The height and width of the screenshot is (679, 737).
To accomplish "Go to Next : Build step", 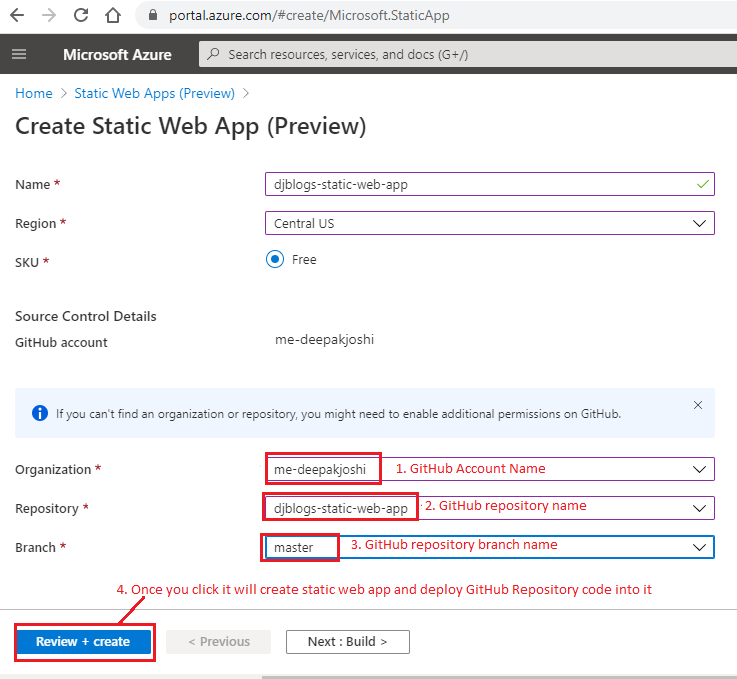I will pos(348,641).
